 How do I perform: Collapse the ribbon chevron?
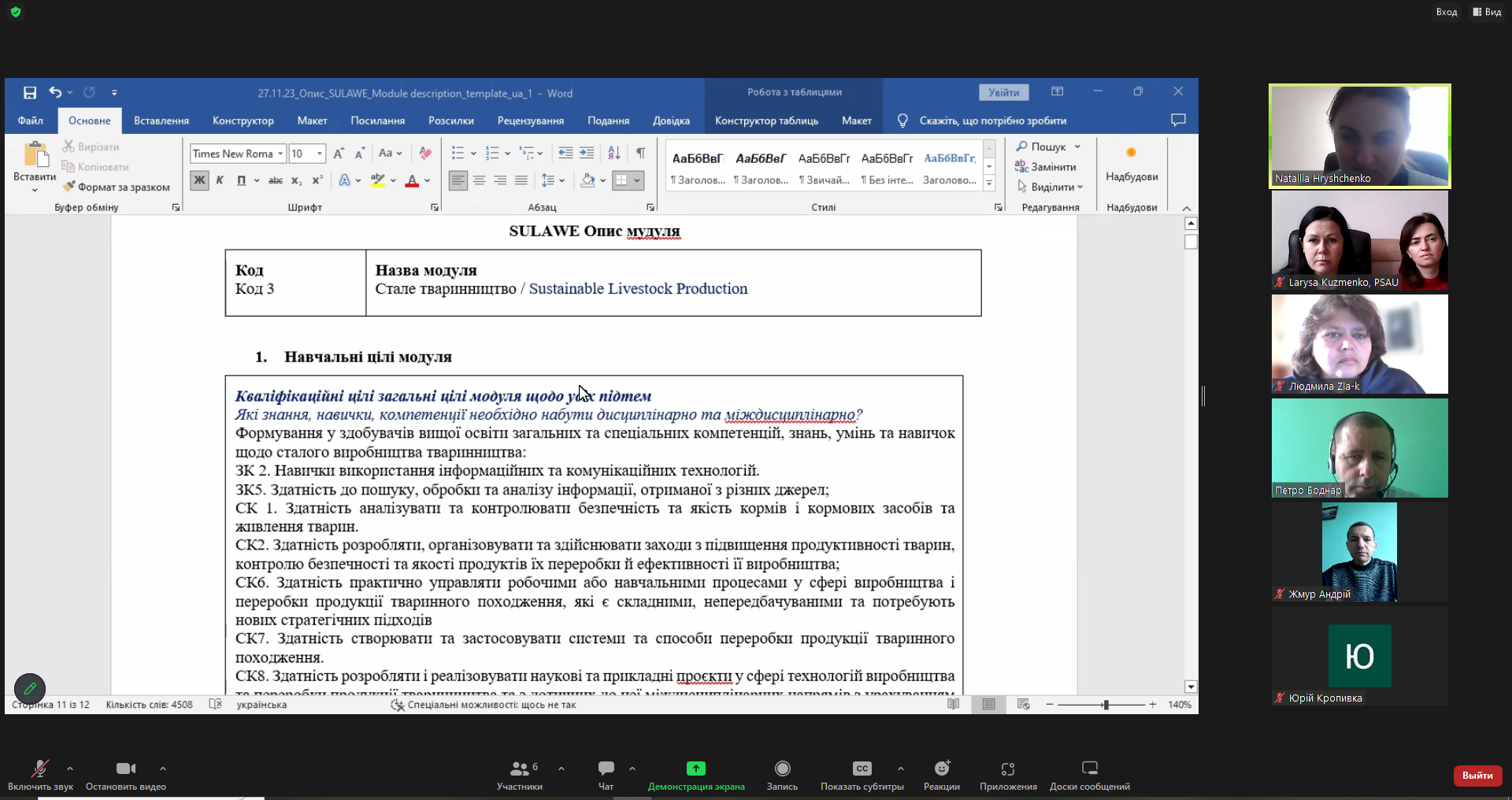click(1187, 208)
